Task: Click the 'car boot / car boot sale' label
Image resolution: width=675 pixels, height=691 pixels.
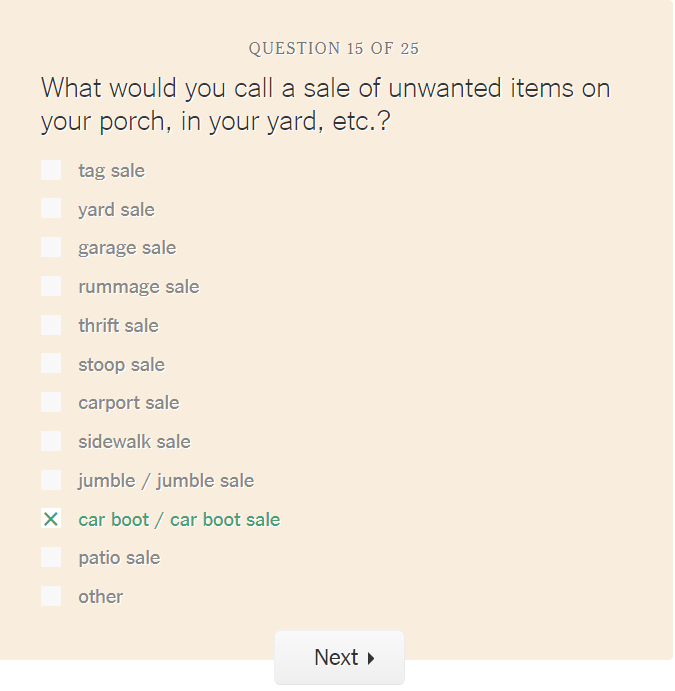Action: (x=179, y=519)
